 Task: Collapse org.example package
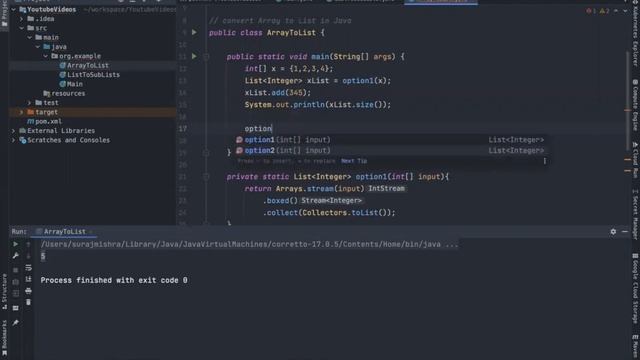click(46, 56)
